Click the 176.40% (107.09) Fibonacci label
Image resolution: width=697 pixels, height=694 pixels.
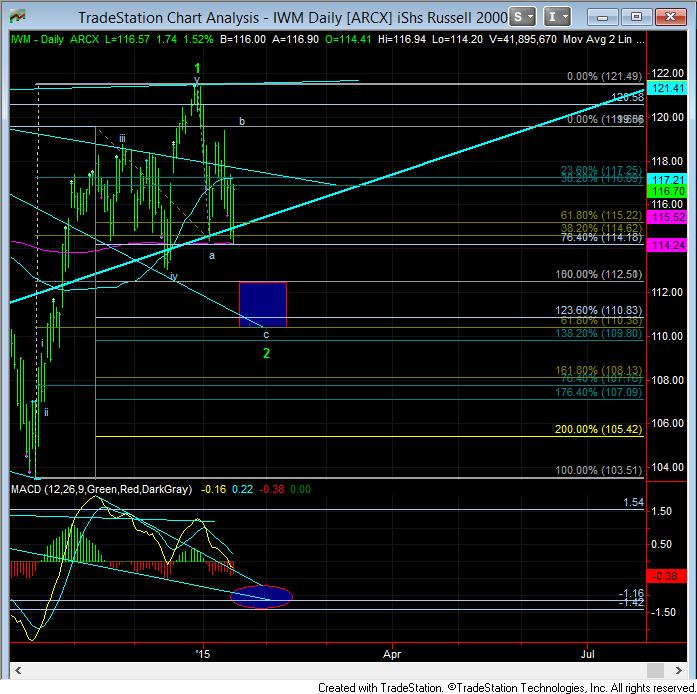599,392
